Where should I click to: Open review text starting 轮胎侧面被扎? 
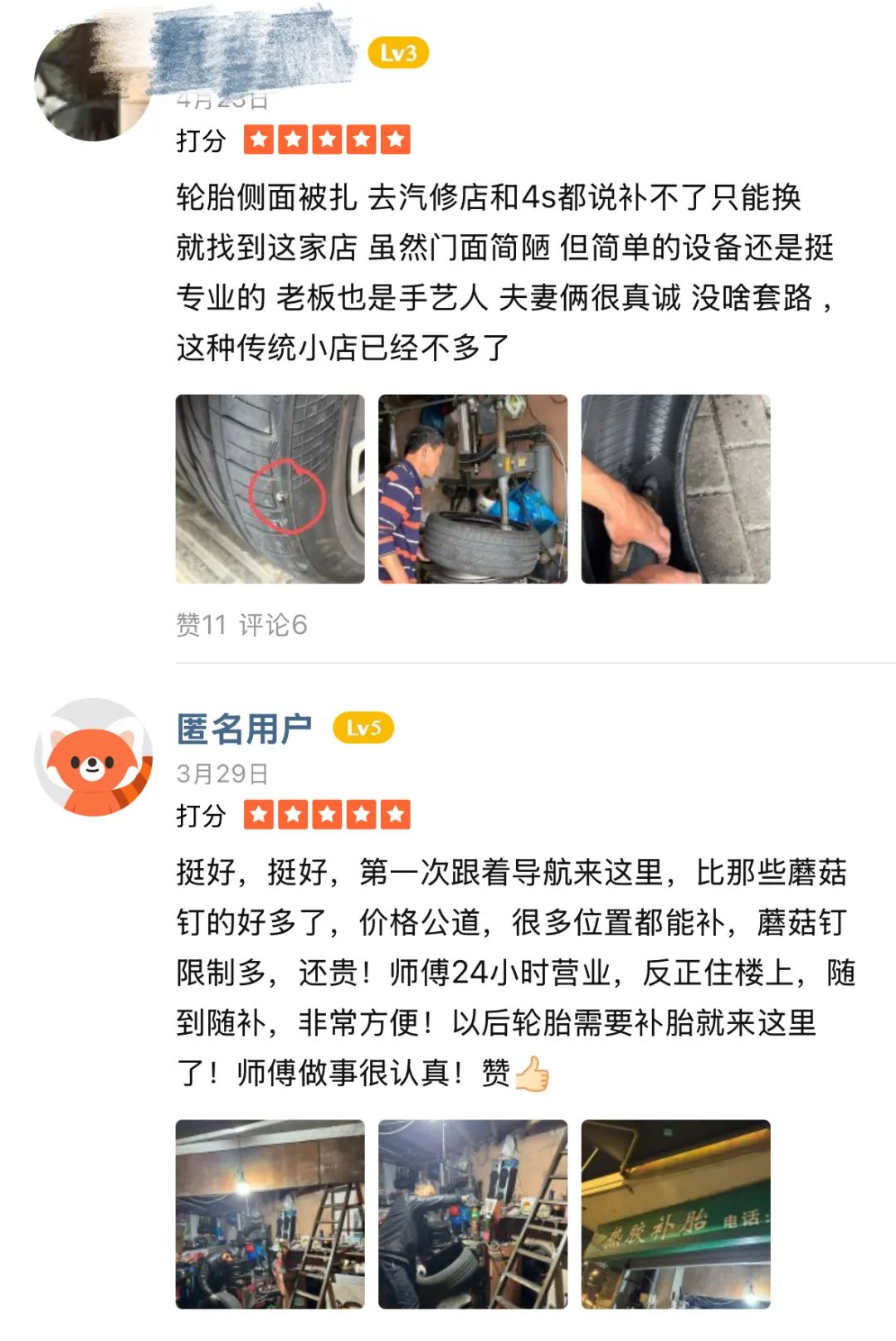point(505,271)
